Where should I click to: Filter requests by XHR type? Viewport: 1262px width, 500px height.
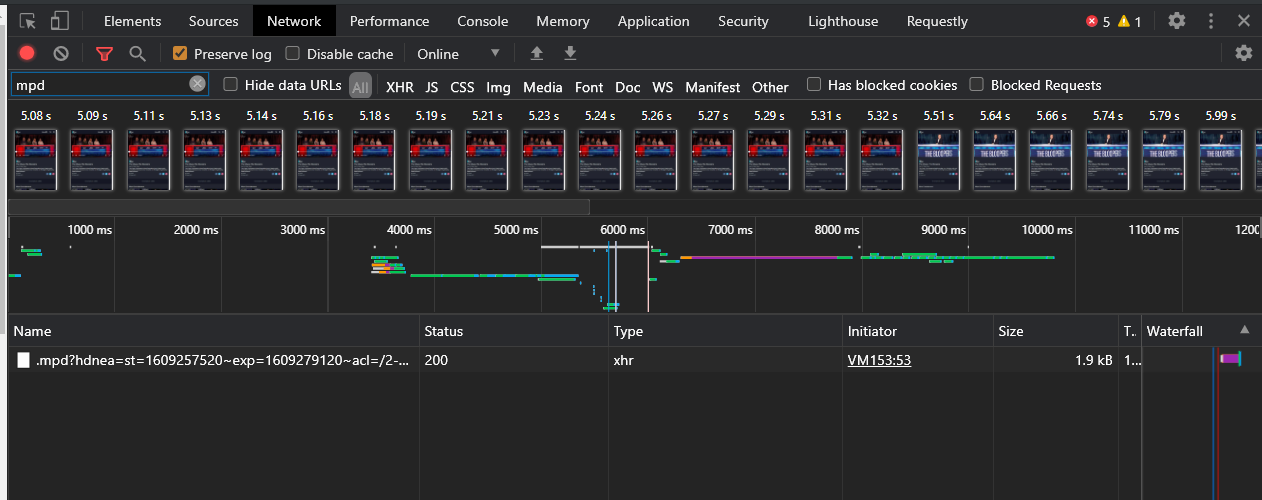[400, 87]
